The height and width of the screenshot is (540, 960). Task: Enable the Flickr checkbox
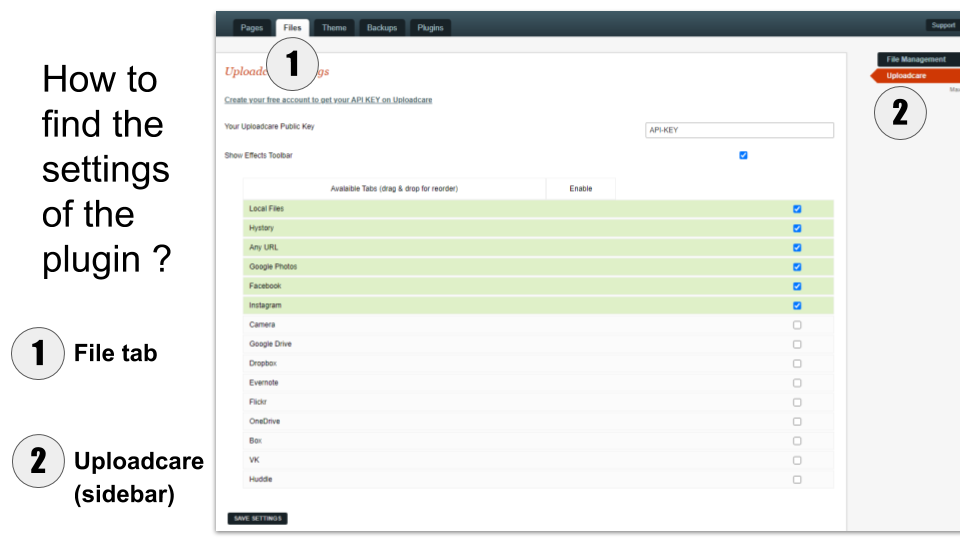point(797,402)
